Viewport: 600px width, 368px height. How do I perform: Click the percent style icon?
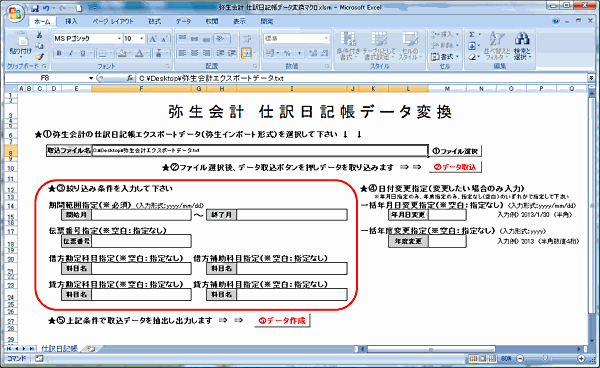287,53
